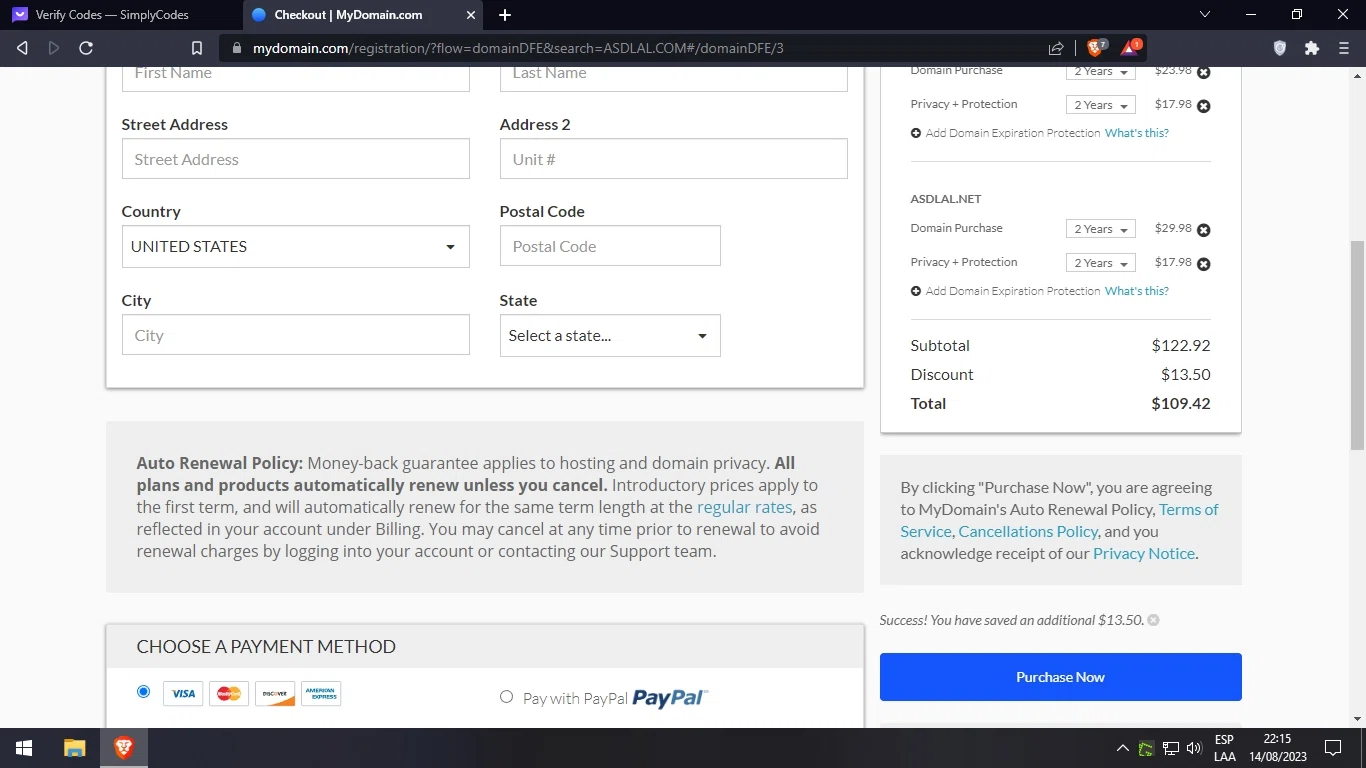Switch to Verify Codes — SimplyCodes tab
Image resolution: width=1366 pixels, height=768 pixels.
[x=112, y=15]
